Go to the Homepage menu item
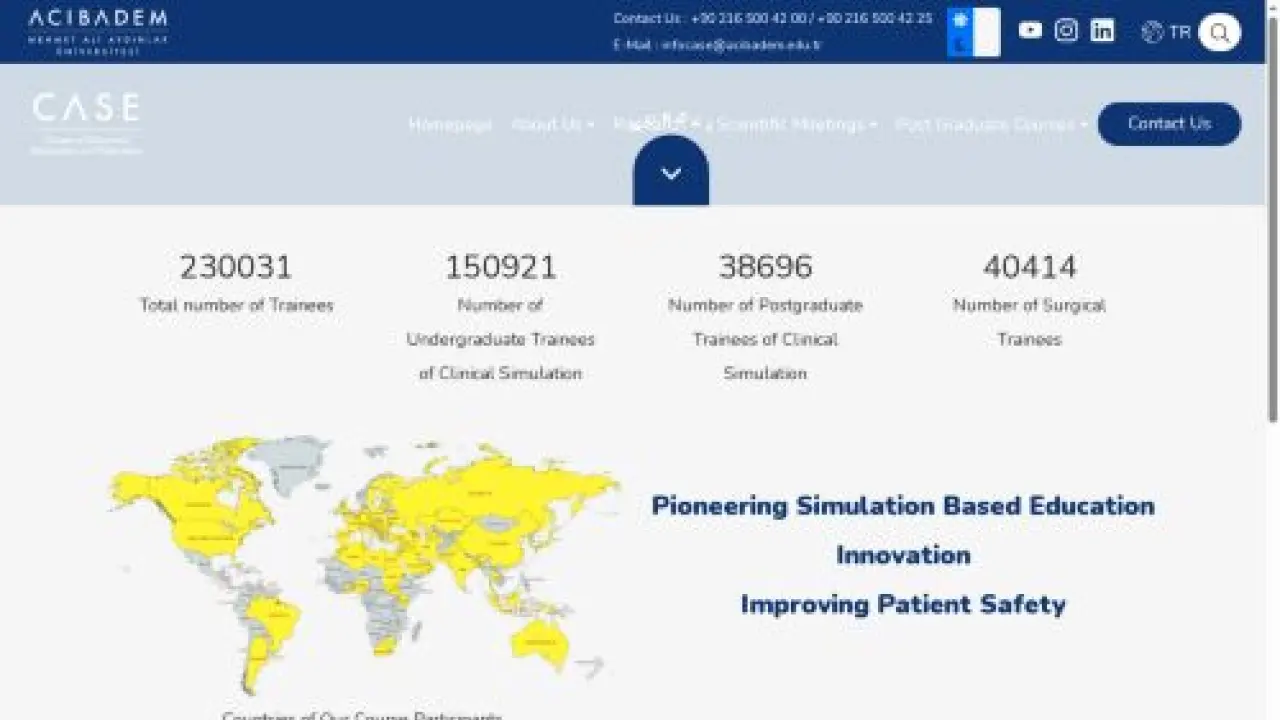The width and height of the screenshot is (1280, 720). pos(450,125)
